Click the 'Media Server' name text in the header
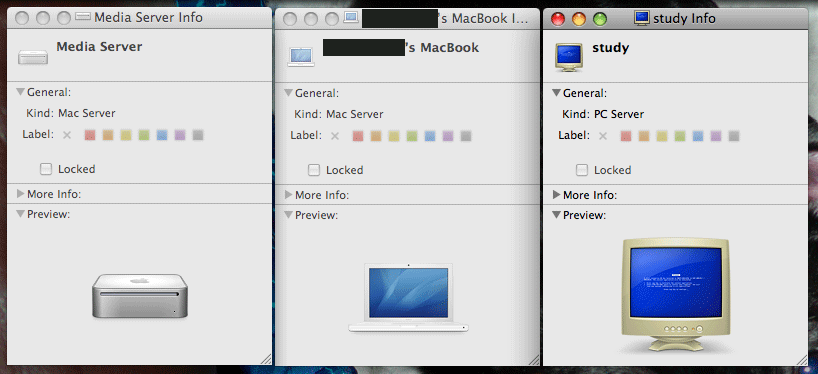 99,46
